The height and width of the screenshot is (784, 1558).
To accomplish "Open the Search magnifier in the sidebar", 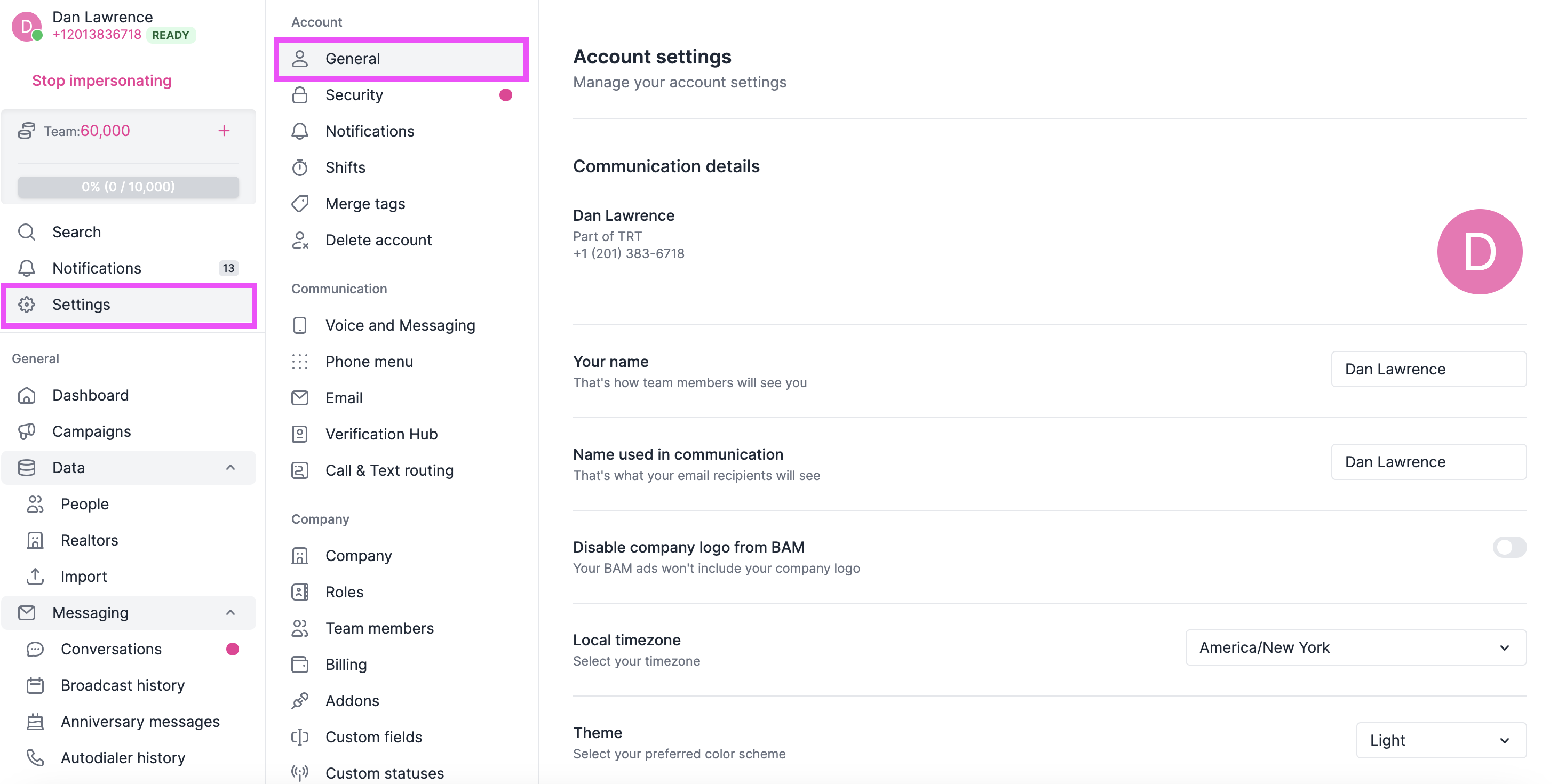I will coord(27,231).
